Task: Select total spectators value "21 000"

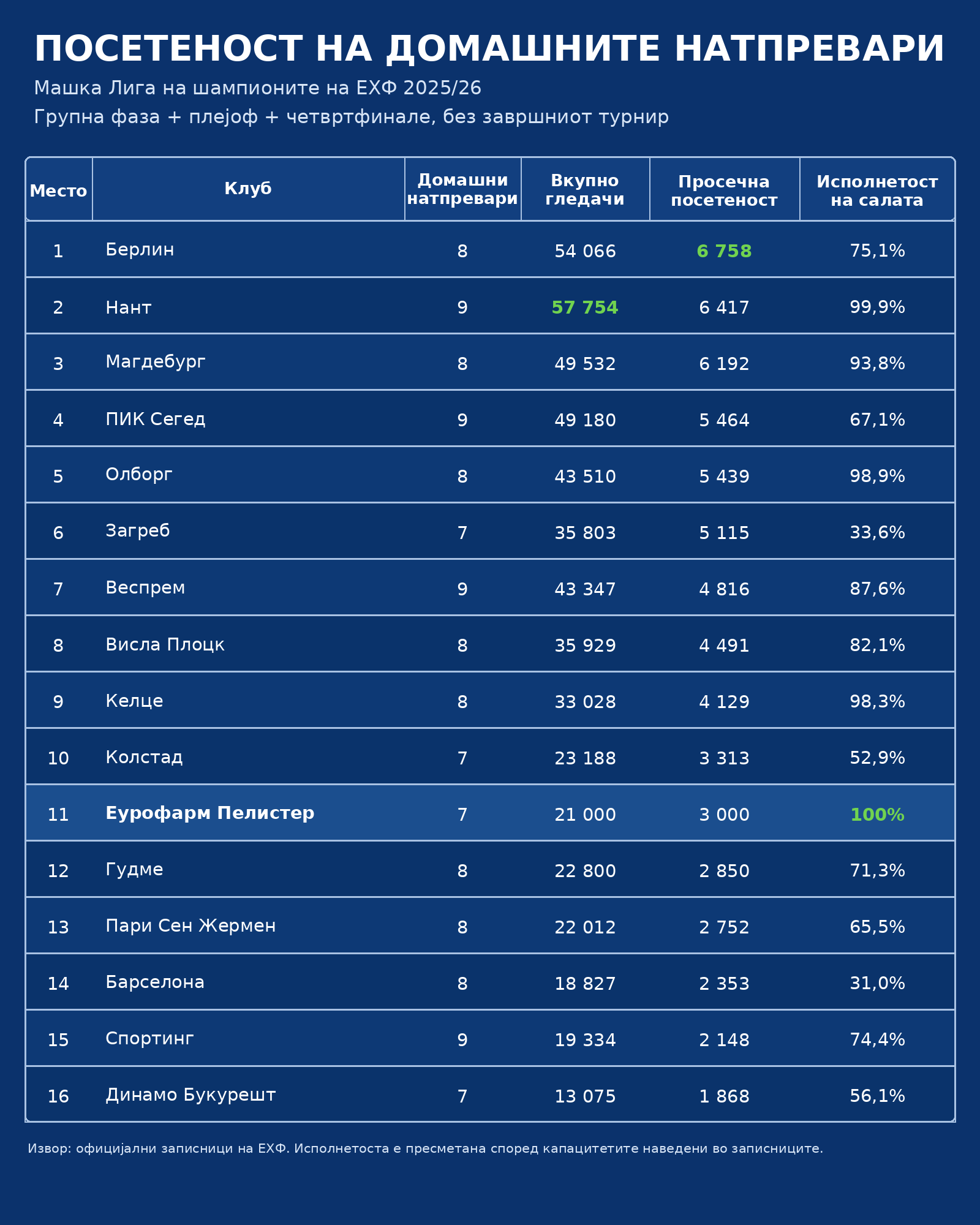Action: pos(585,815)
